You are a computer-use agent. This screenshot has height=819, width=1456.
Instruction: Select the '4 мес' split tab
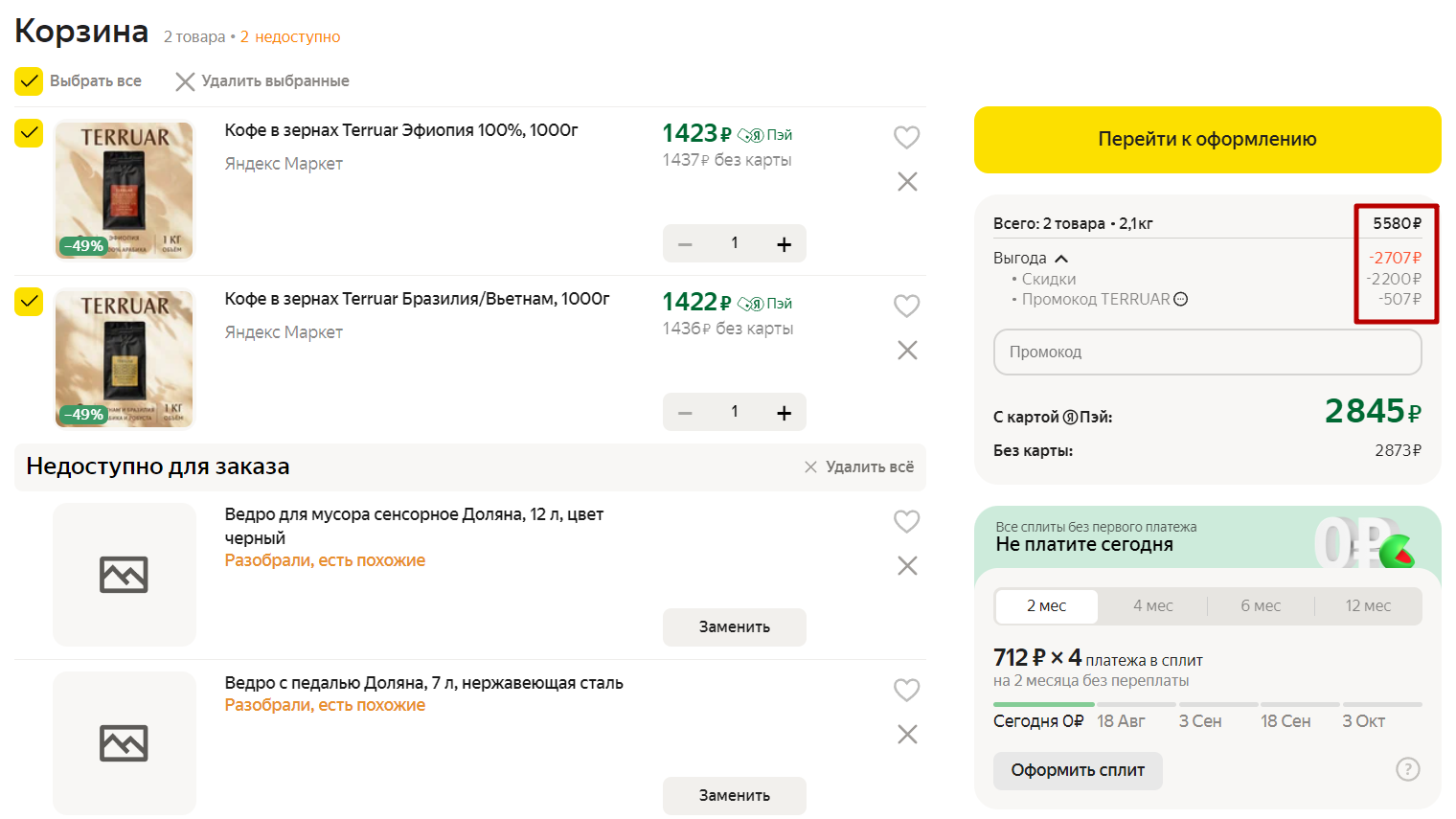tap(1153, 605)
